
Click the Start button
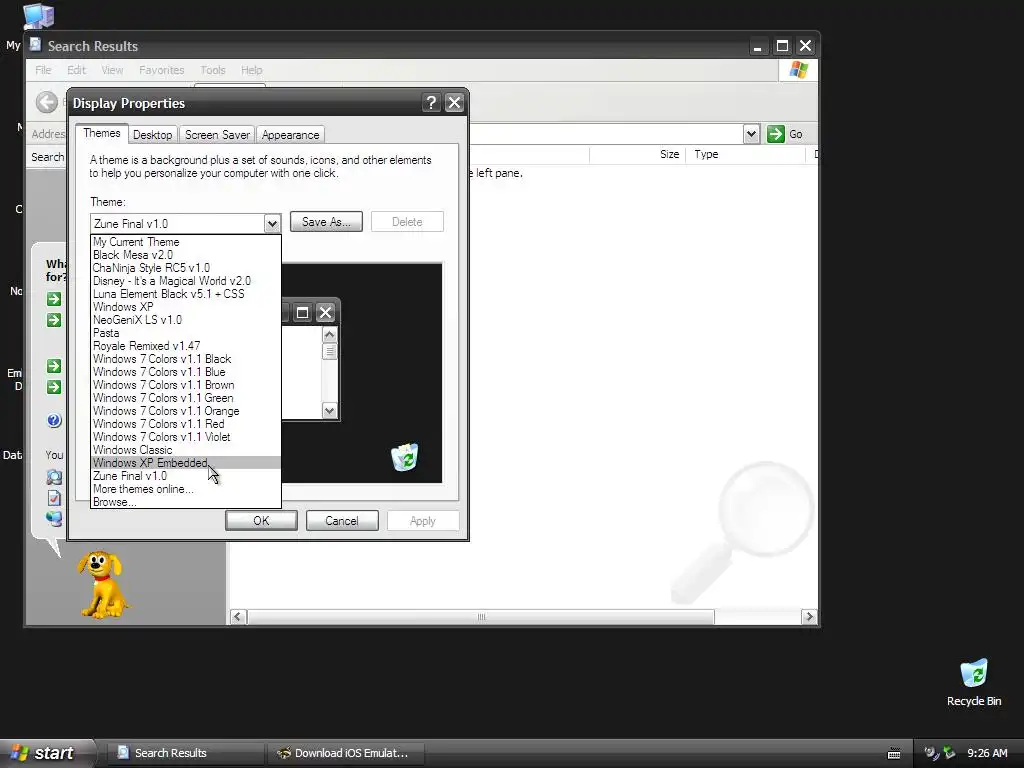(47, 753)
